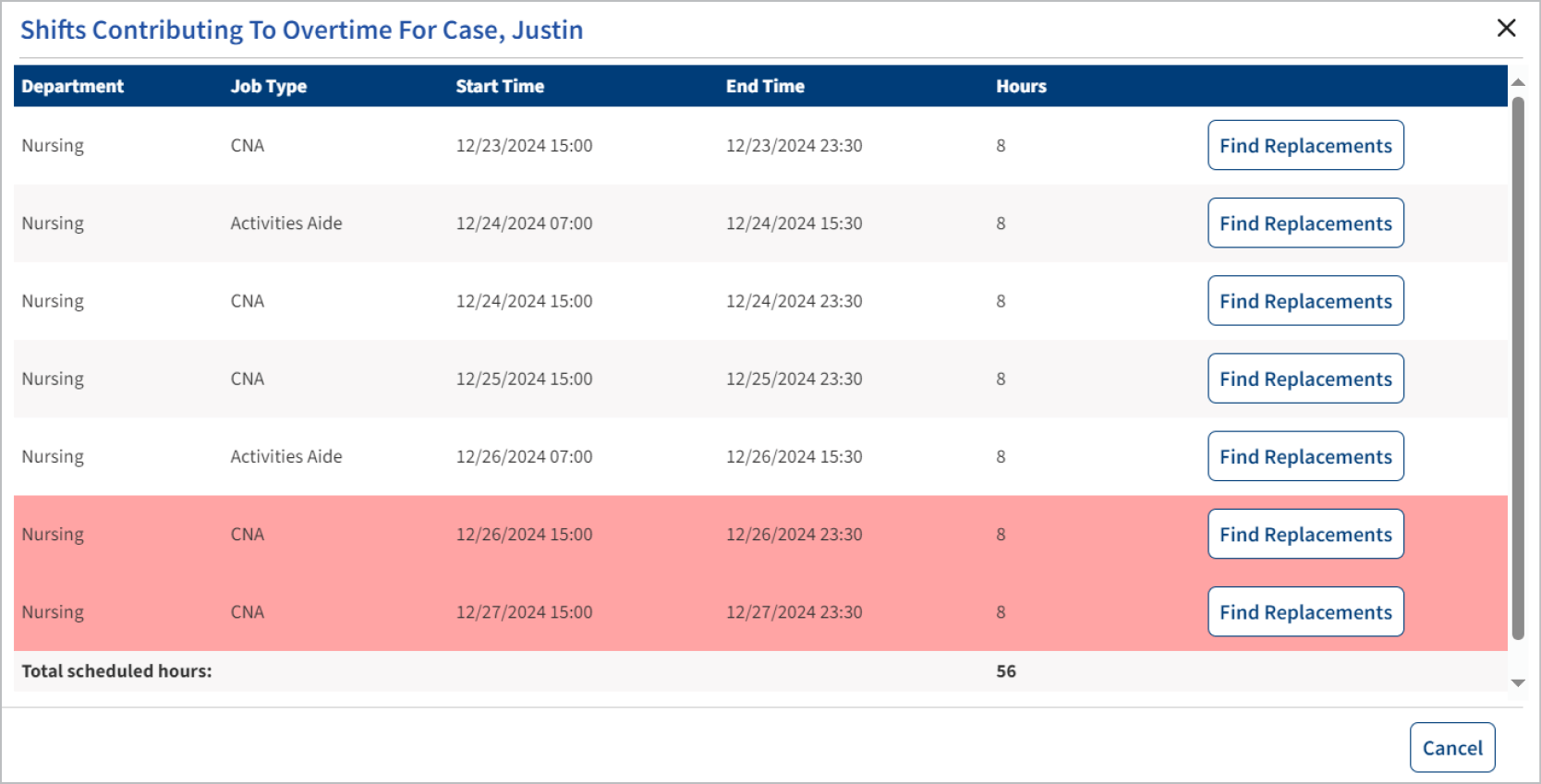Find replacements for 12/26/2024 07:00 Activities Aide shift
Screen dimensions: 1541x784
(x=1305, y=456)
